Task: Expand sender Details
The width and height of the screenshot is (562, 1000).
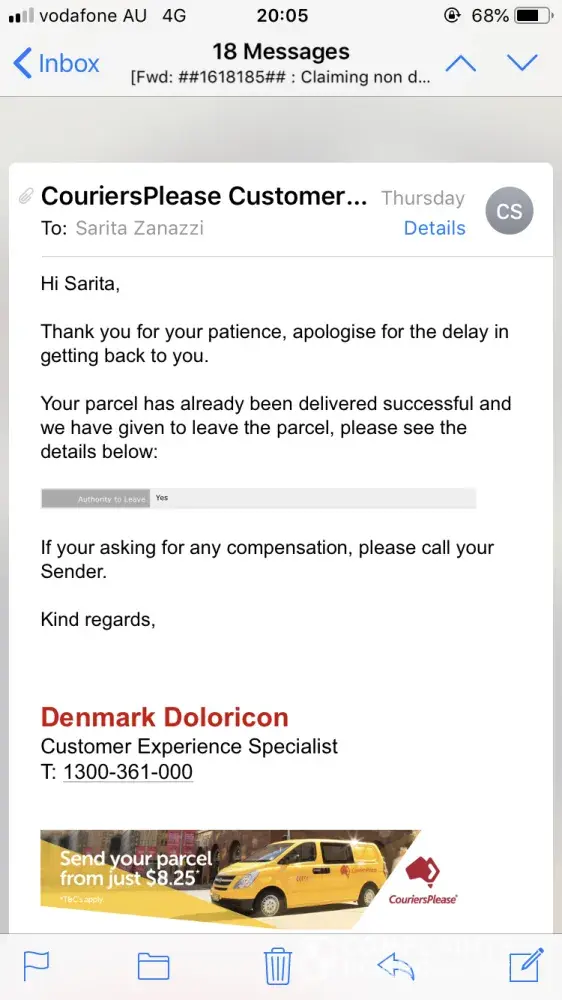Action: click(434, 228)
